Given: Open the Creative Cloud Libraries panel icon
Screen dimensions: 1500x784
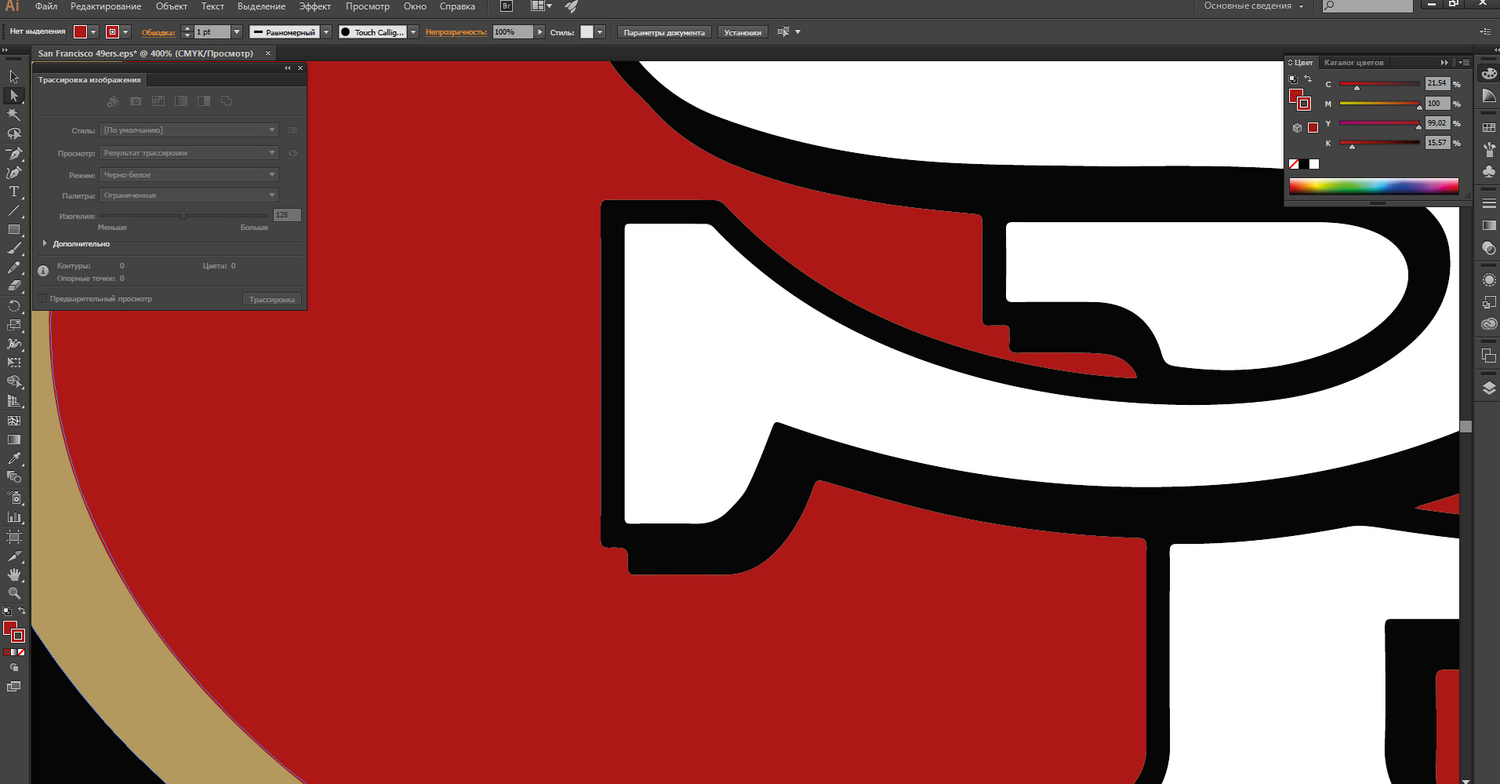Looking at the screenshot, I should click(x=1489, y=323).
